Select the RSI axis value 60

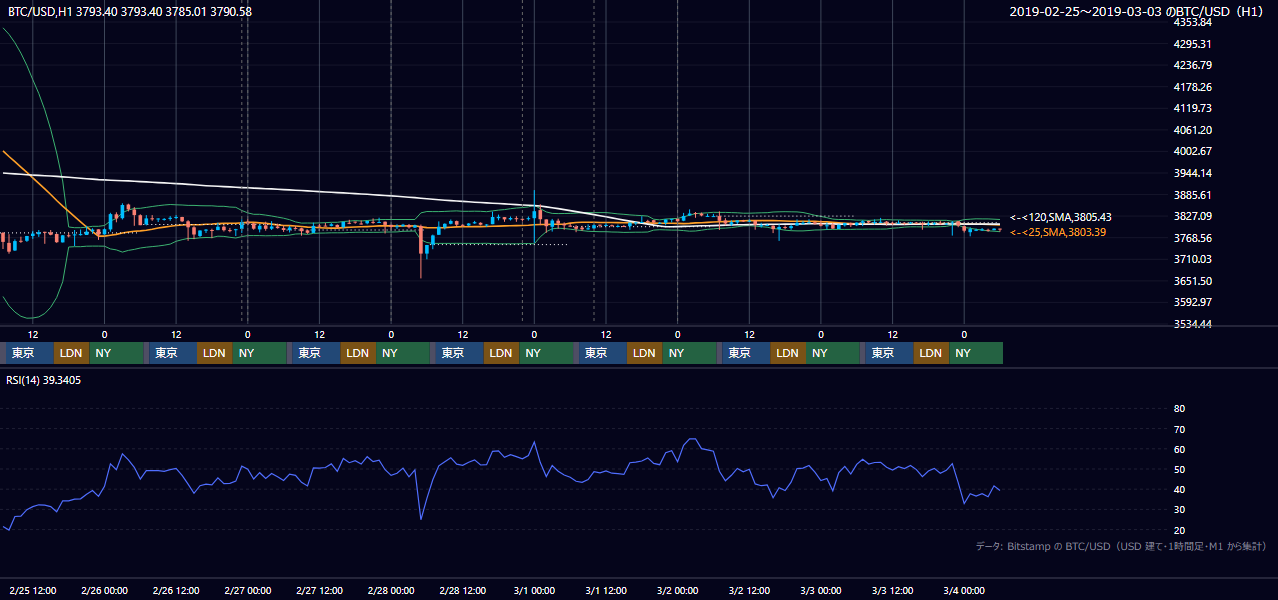(1179, 449)
